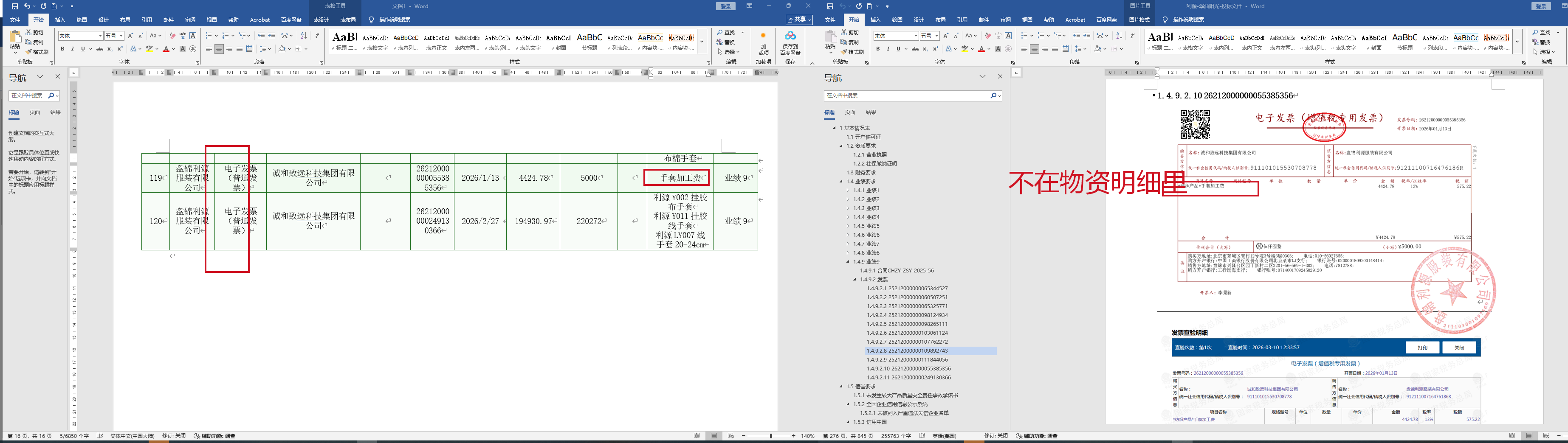Click 关闭 button in the invoice verification
The width and height of the screenshot is (1568, 443).
tap(1459, 348)
